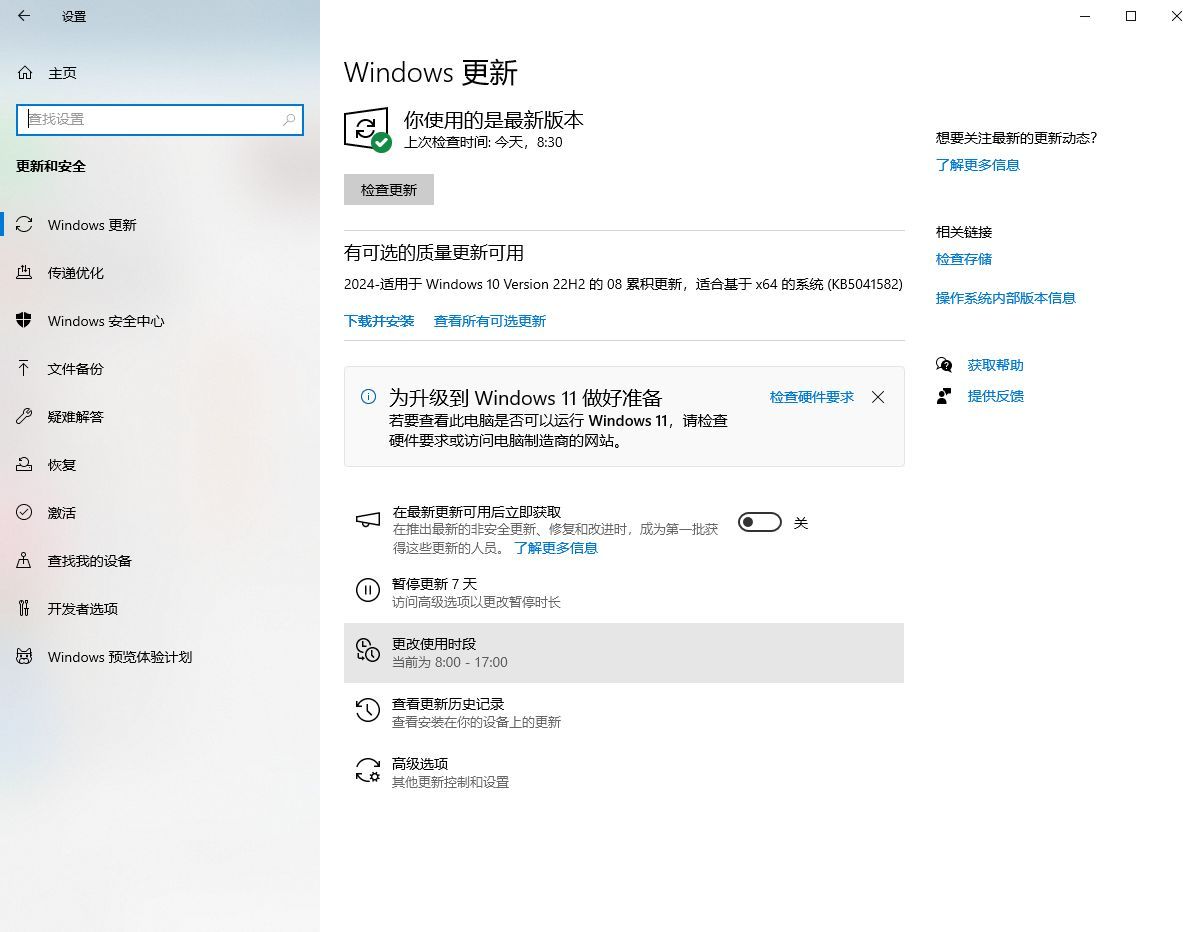Viewport: 1200px width, 932px height.
Task: Click the 检查硬件要求 link
Action: (x=812, y=397)
